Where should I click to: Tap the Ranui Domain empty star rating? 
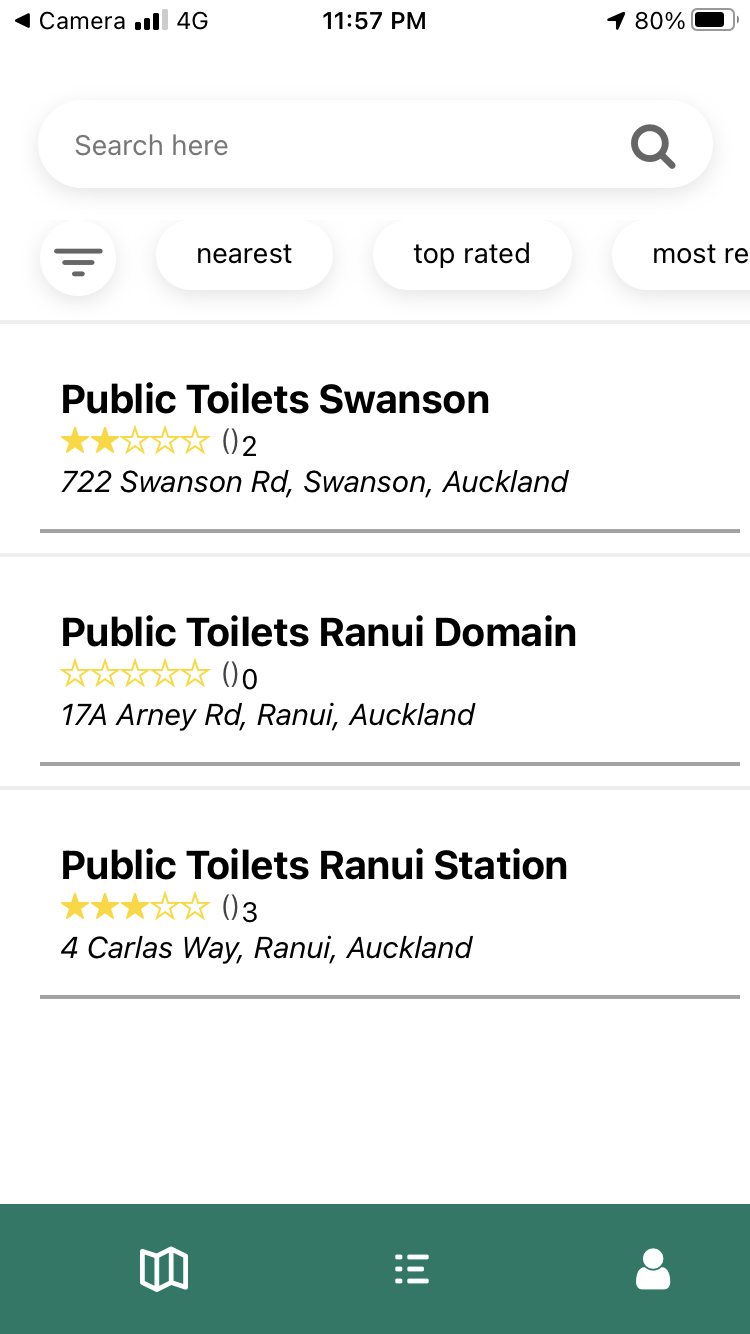[x=135, y=675]
